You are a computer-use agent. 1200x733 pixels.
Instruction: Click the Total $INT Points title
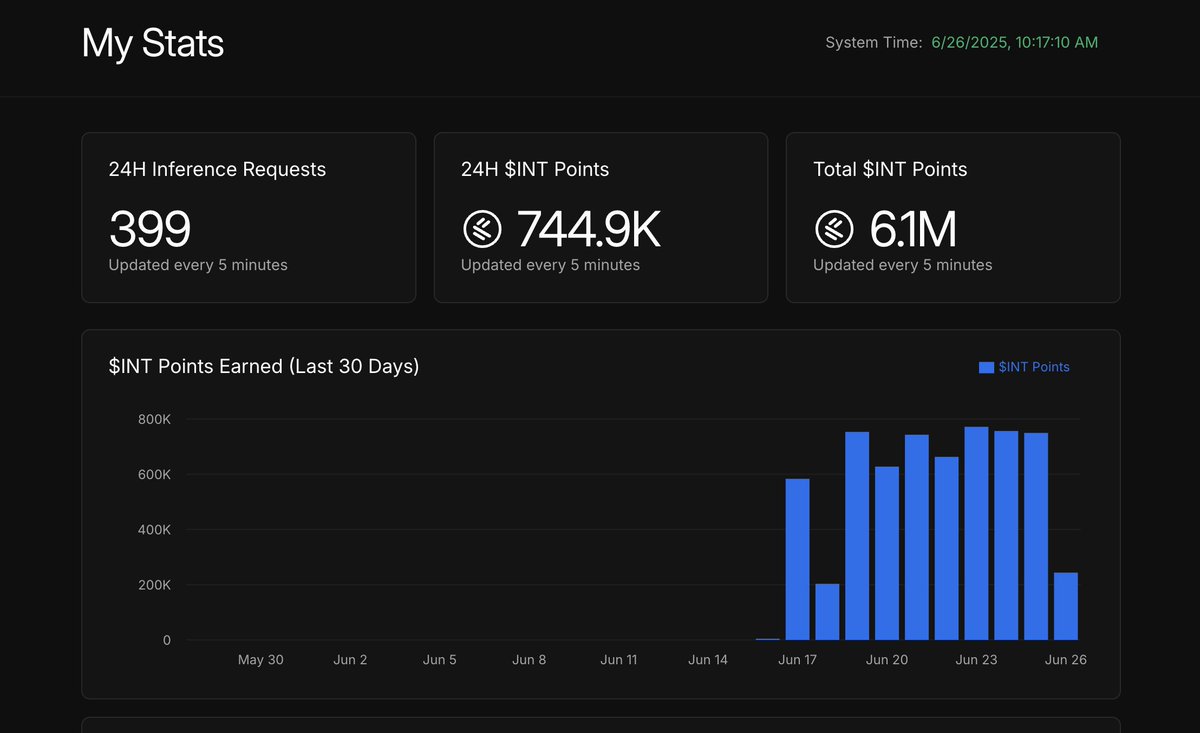click(x=890, y=169)
